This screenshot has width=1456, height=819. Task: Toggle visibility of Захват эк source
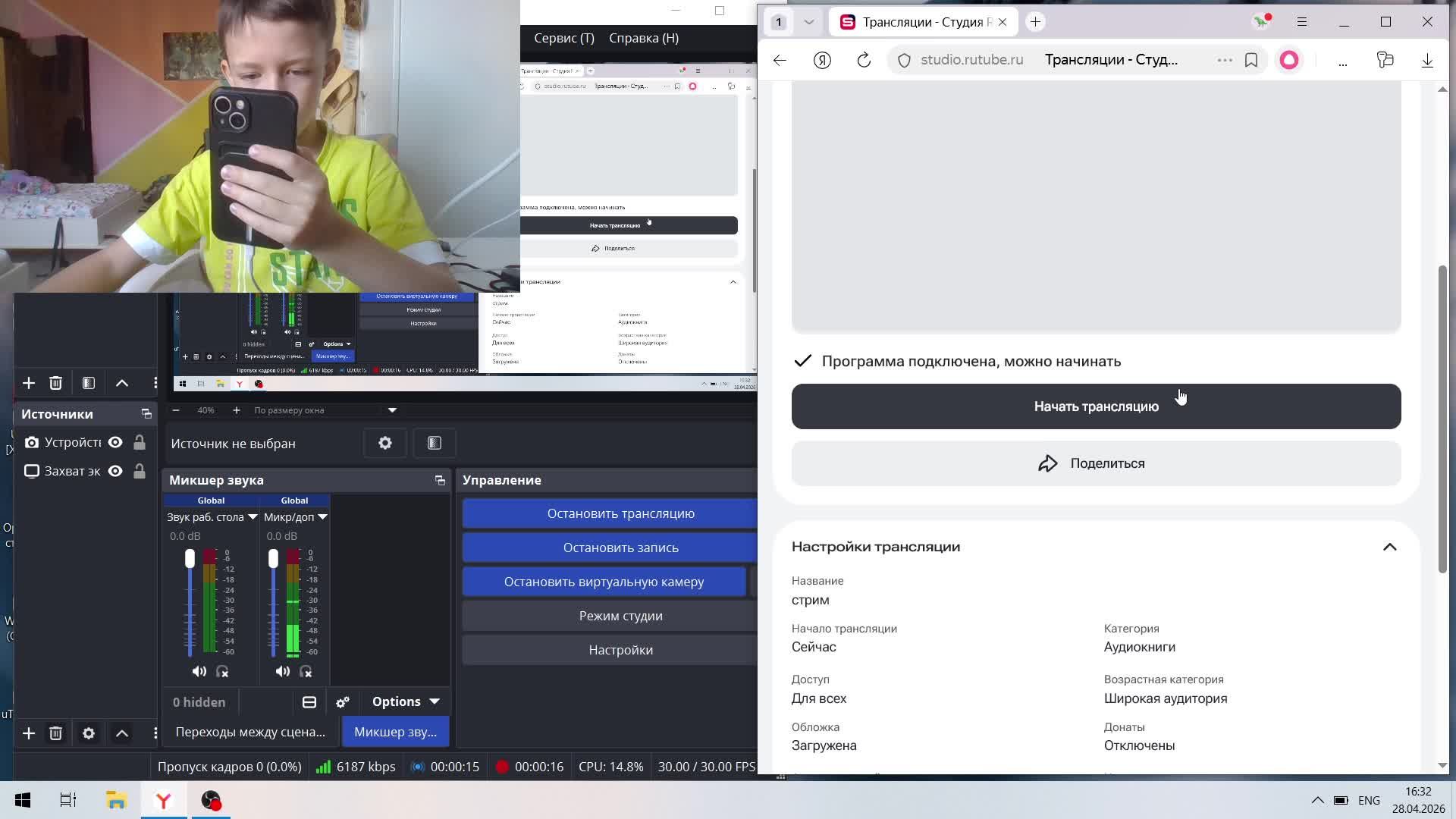point(115,471)
